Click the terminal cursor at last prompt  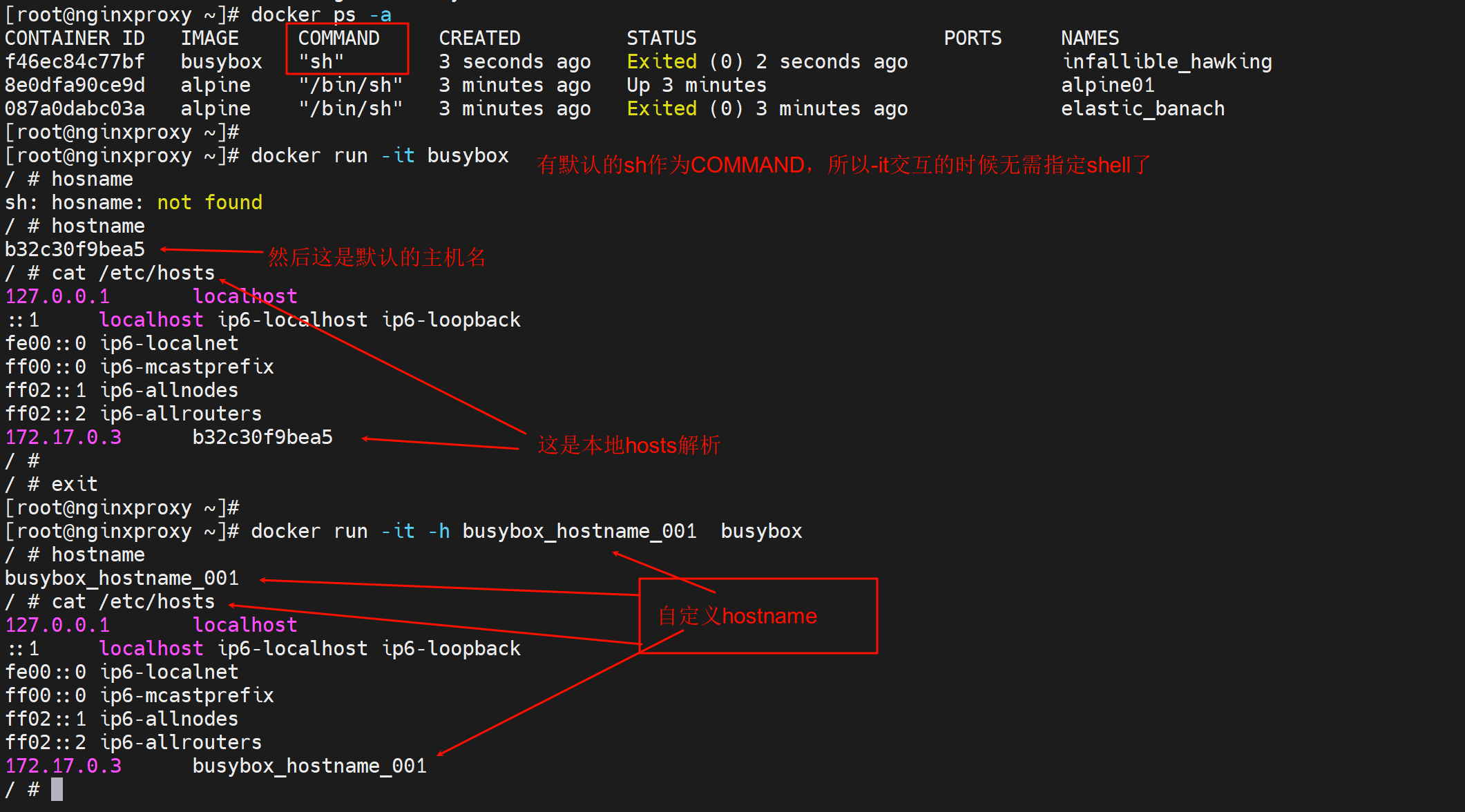pyautogui.click(x=57, y=789)
